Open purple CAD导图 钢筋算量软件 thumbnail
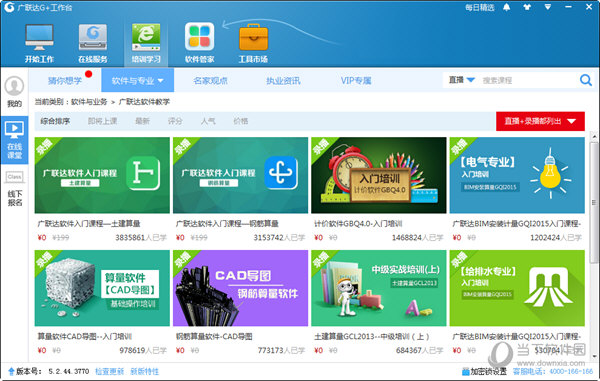 (240, 288)
